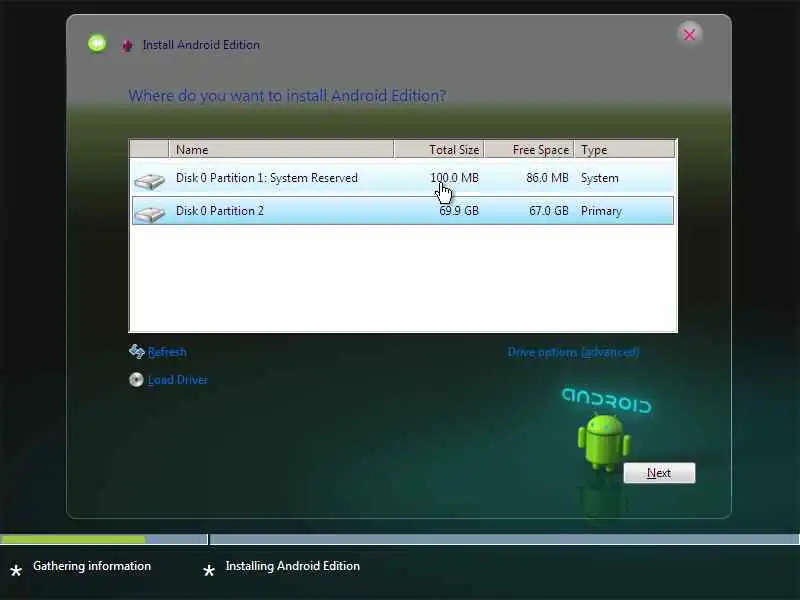Sort by Type column header
Image resolution: width=800 pixels, height=600 pixels.
[624, 149]
